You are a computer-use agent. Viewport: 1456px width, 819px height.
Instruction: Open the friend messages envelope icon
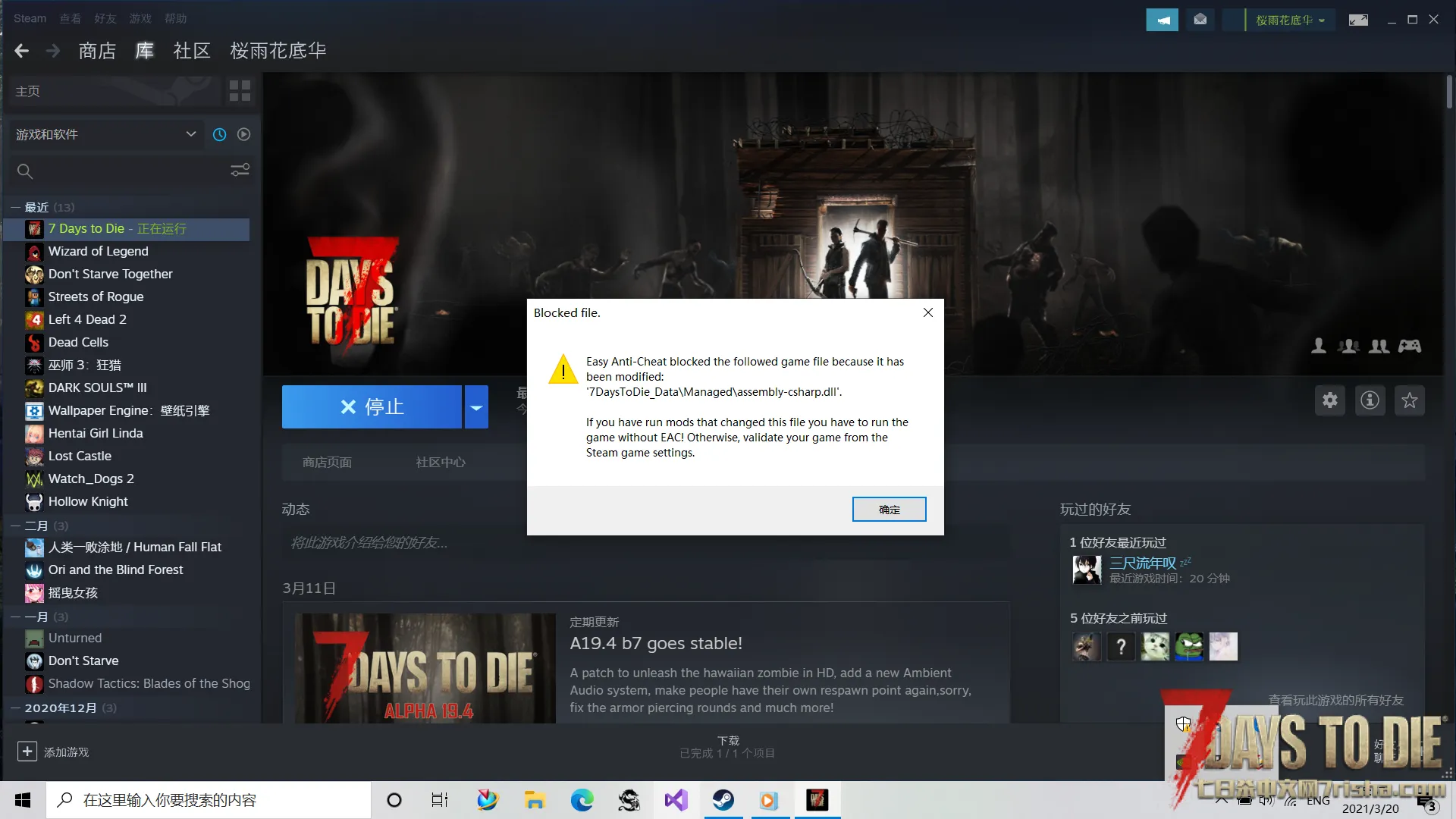pyautogui.click(x=1200, y=20)
